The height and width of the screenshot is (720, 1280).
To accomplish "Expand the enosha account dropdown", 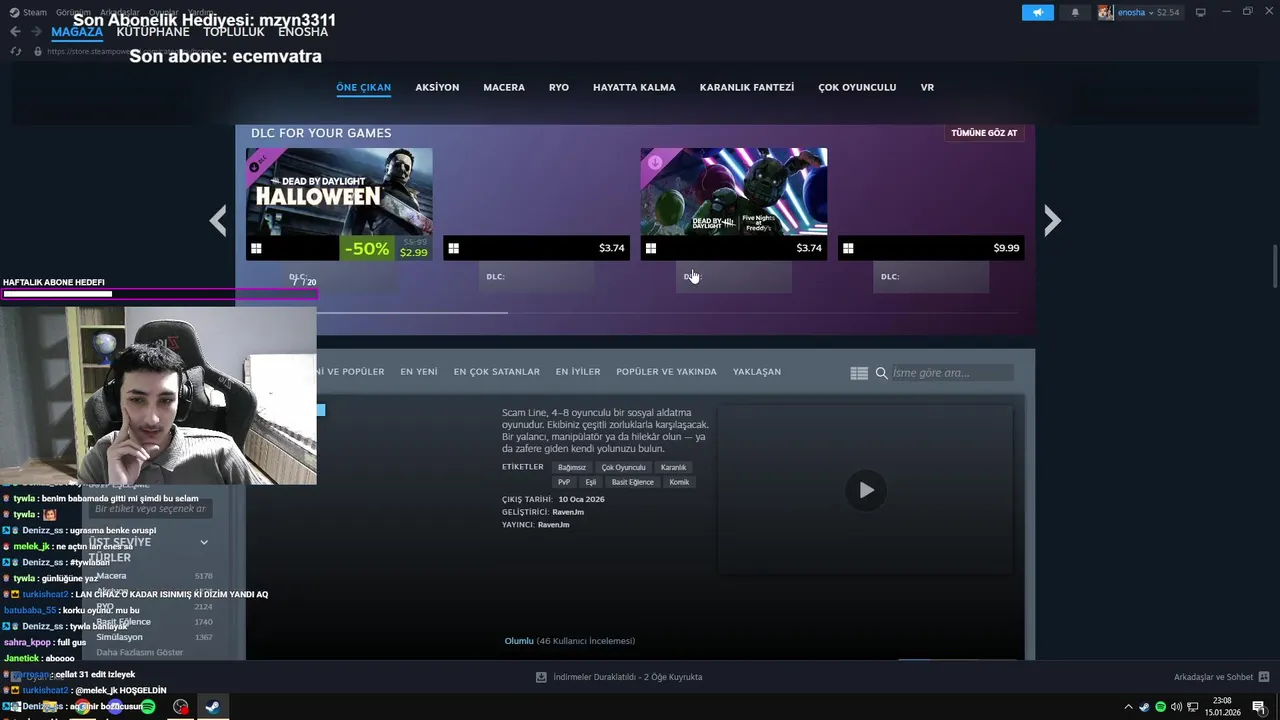I will (1149, 12).
